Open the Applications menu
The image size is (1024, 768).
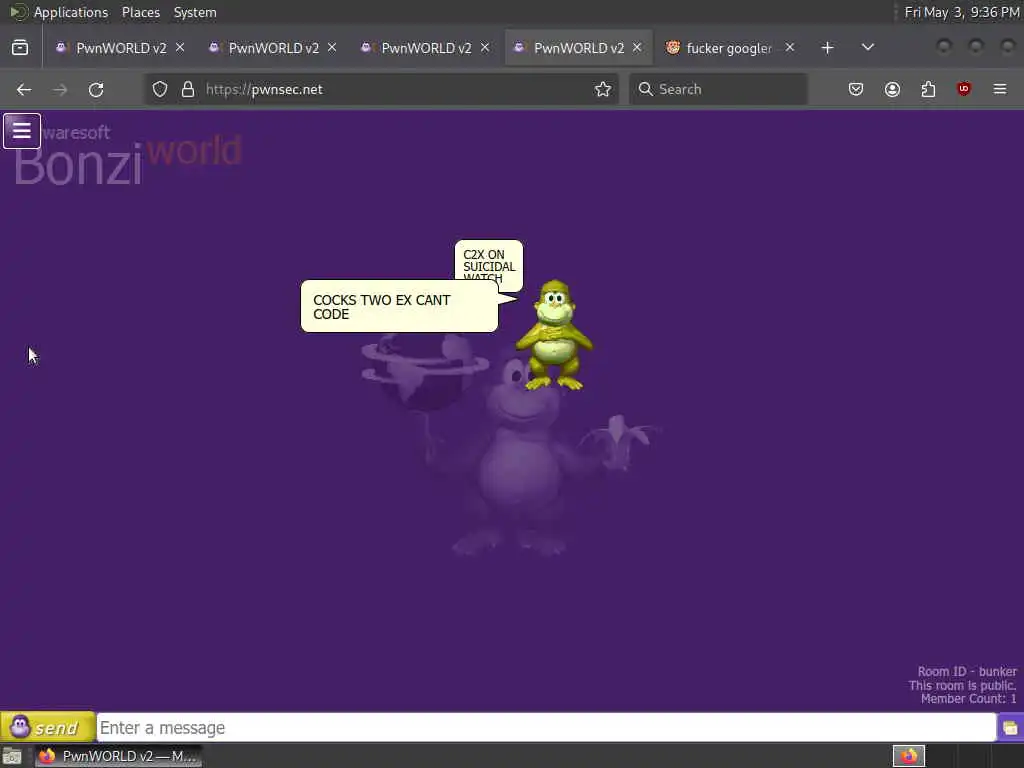pyautogui.click(x=71, y=12)
